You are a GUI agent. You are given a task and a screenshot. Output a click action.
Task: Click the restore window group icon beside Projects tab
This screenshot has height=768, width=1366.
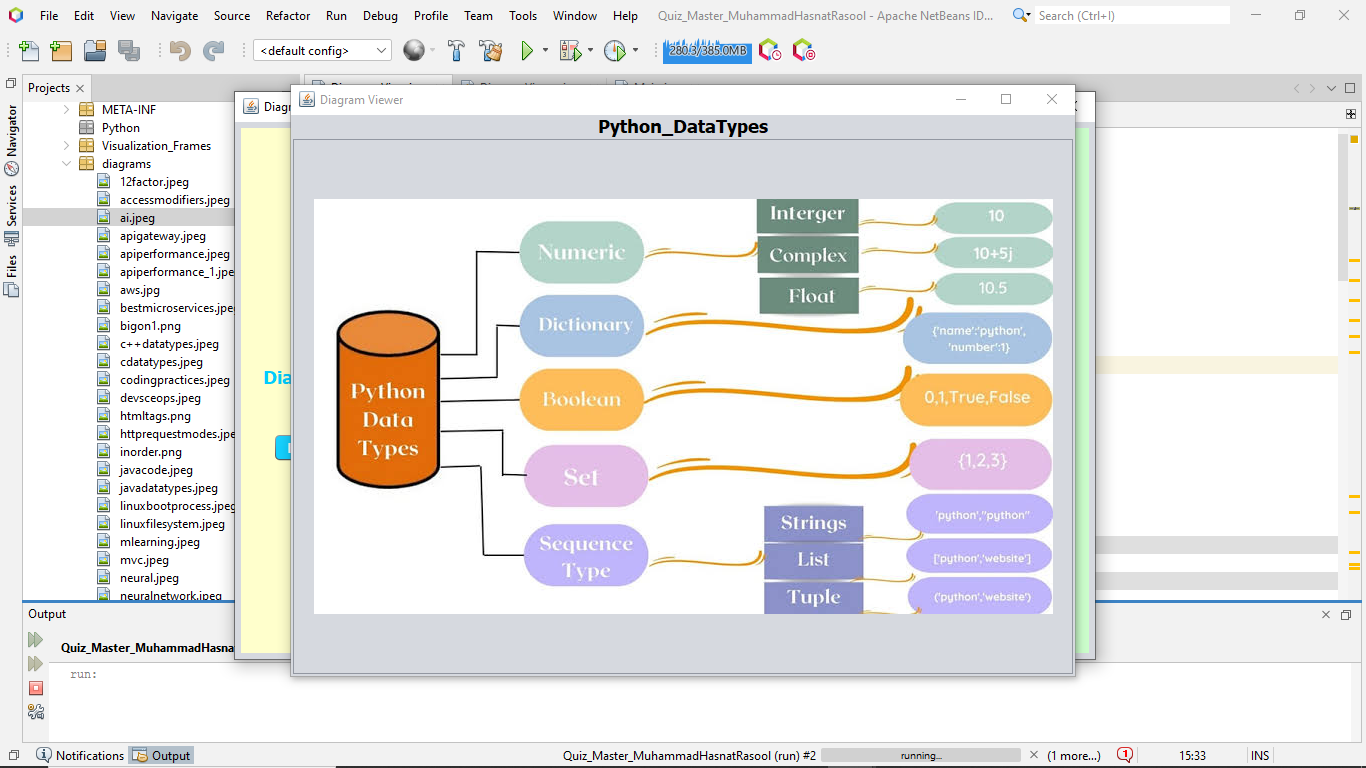coord(12,83)
